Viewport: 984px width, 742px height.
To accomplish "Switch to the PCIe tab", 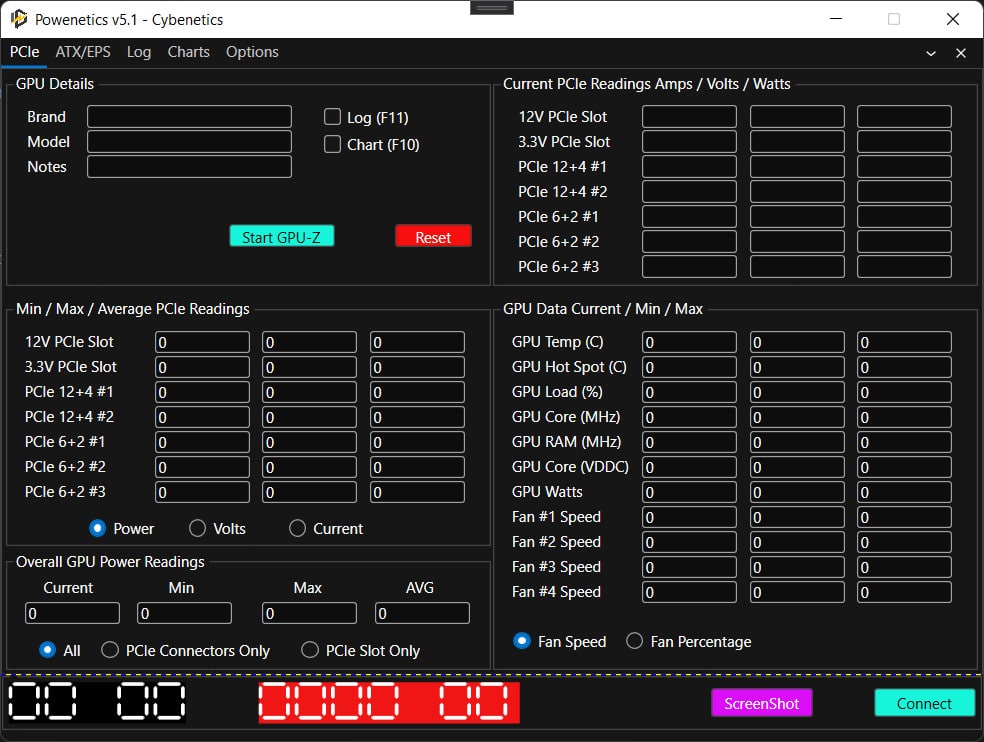I will click(24, 52).
